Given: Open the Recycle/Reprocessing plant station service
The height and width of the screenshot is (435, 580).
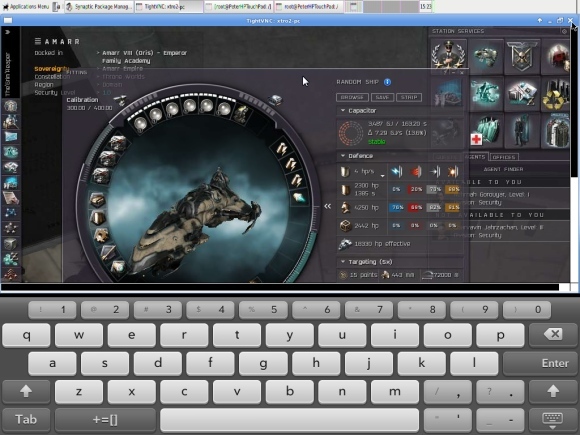Looking at the screenshot, I should [x=556, y=95].
